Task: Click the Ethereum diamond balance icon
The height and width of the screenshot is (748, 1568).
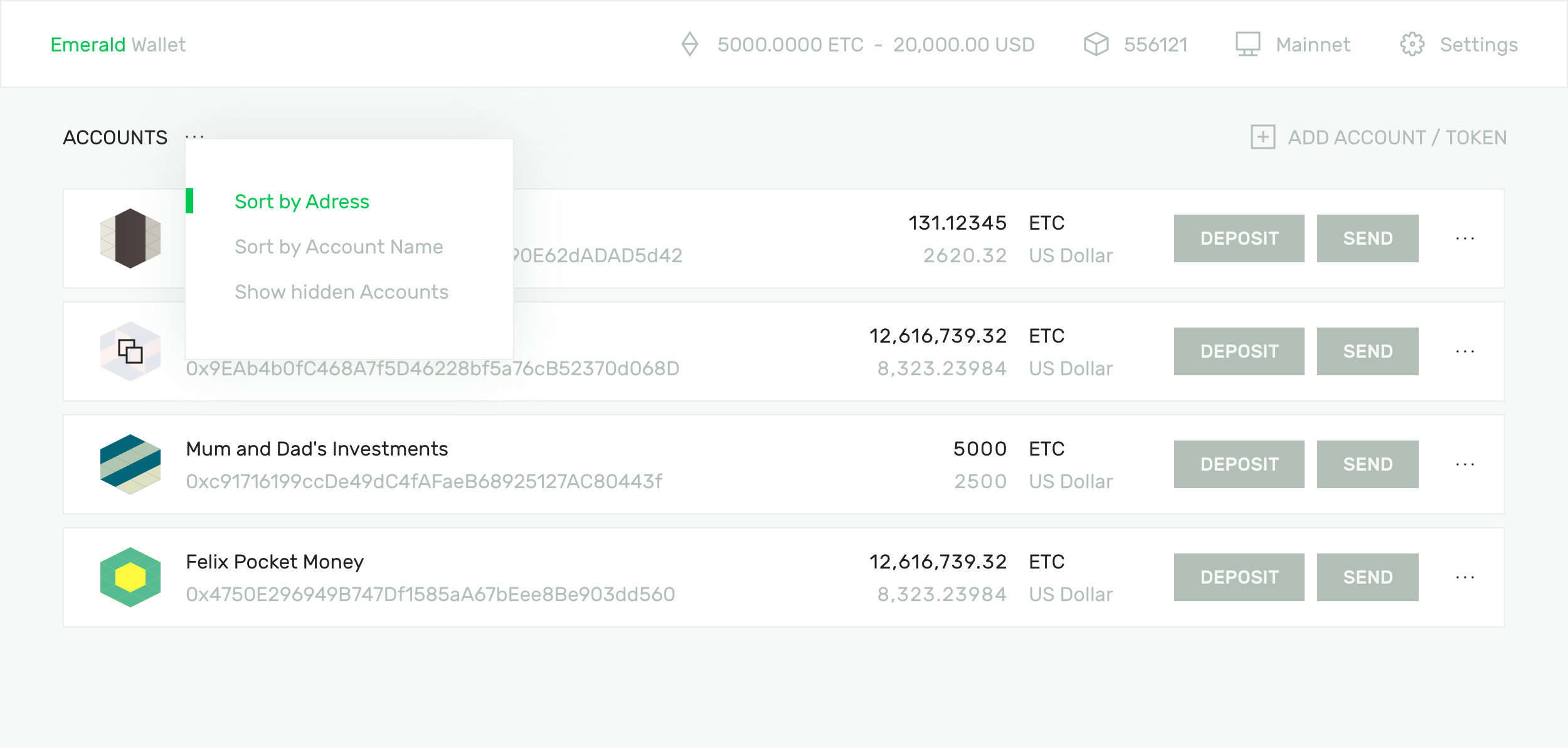Action: pyautogui.click(x=689, y=45)
